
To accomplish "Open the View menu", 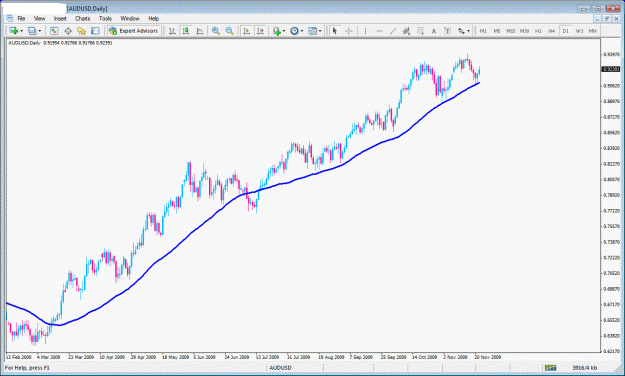I will [x=39, y=18].
